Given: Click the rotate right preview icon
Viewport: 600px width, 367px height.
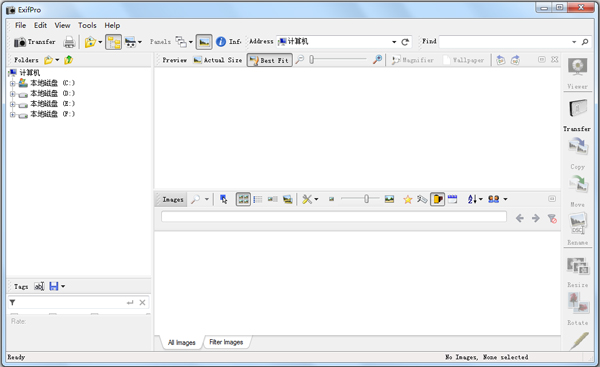Looking at the screenshot, I should [x=515, y=60].
